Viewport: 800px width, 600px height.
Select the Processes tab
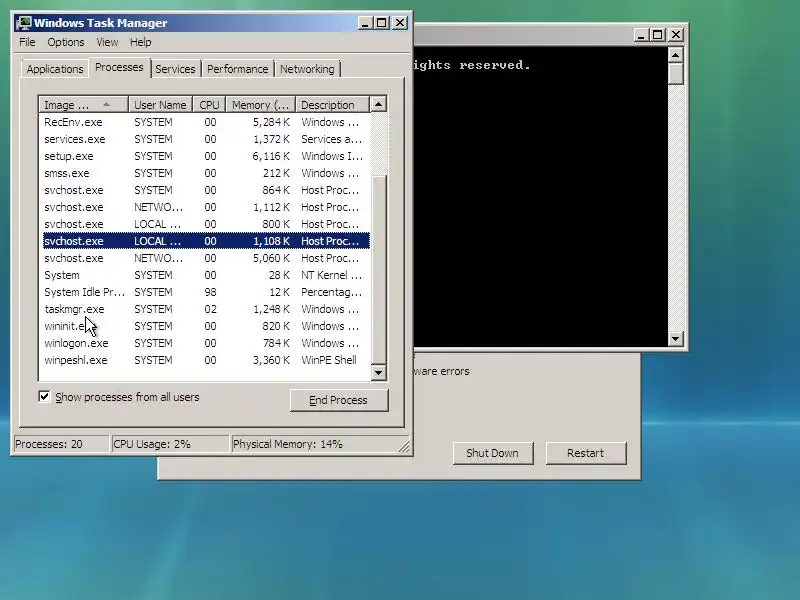pos(119,67)
